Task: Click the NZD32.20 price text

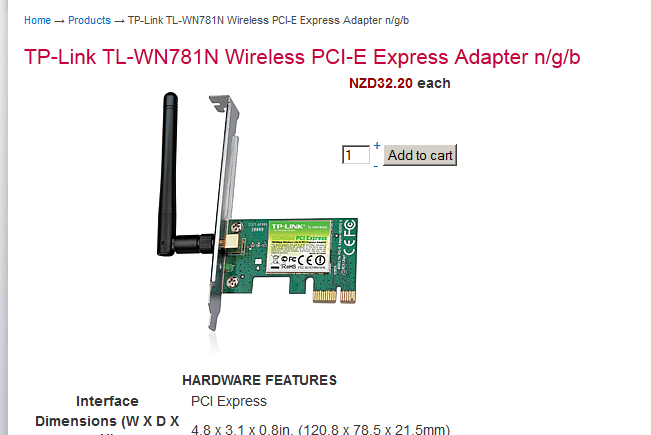Action: click(381, 83)
